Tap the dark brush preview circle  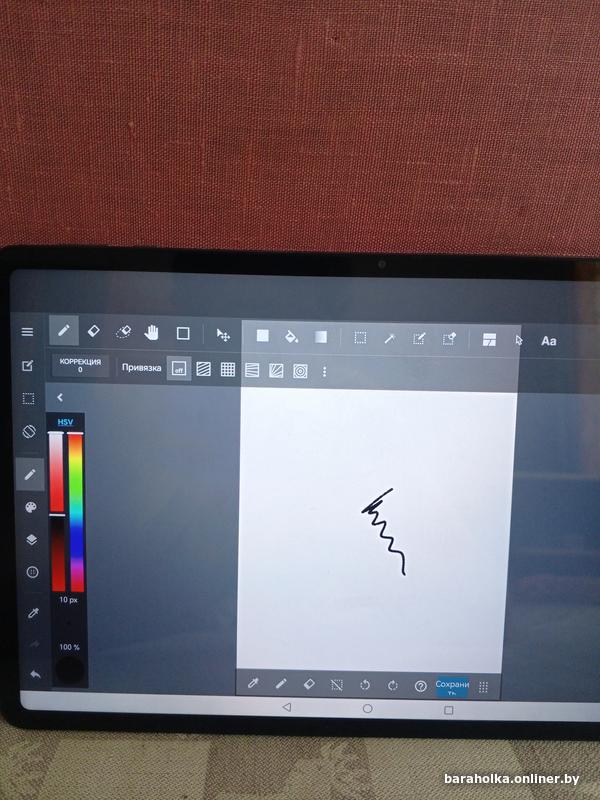coord(69,670)
